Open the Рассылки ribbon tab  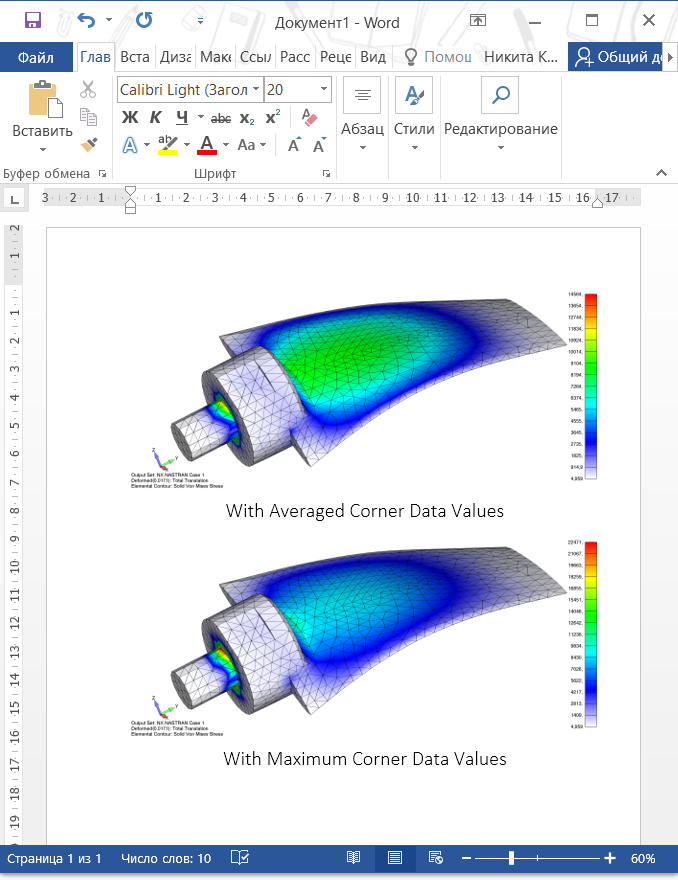(x=295, y=57)
